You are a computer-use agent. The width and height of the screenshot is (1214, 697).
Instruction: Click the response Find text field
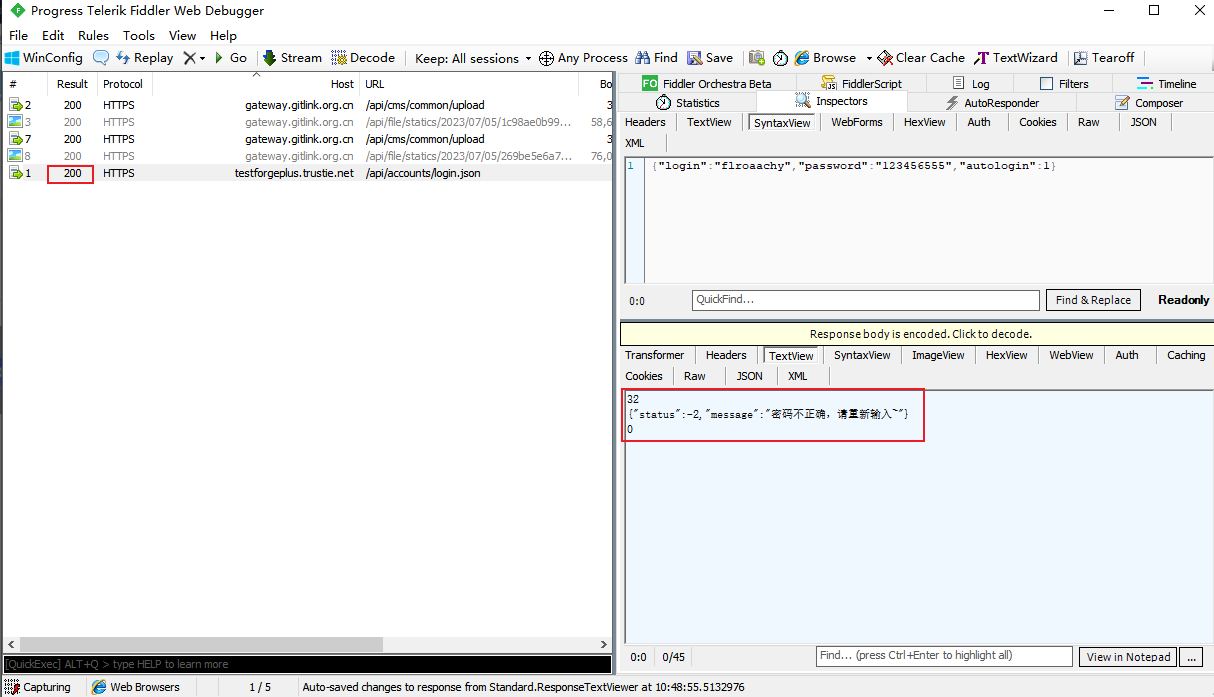pyautogui.click(x=944, y=656)
